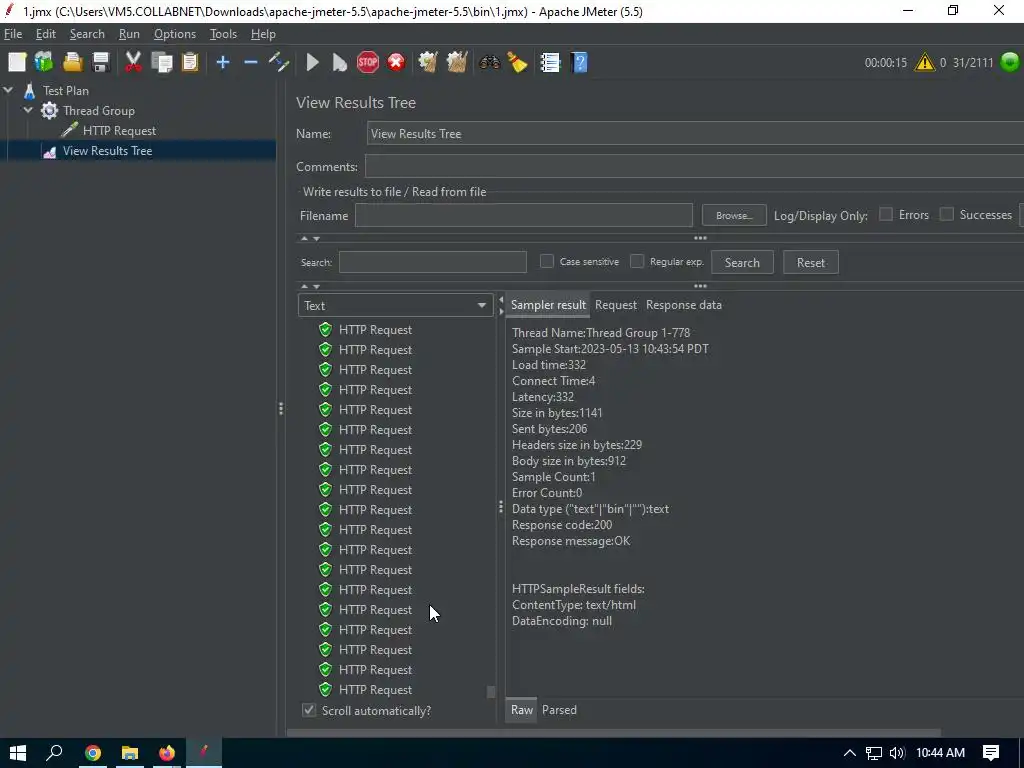
Task: Enable the Errors only checkbox
Action: pos(886,214)
